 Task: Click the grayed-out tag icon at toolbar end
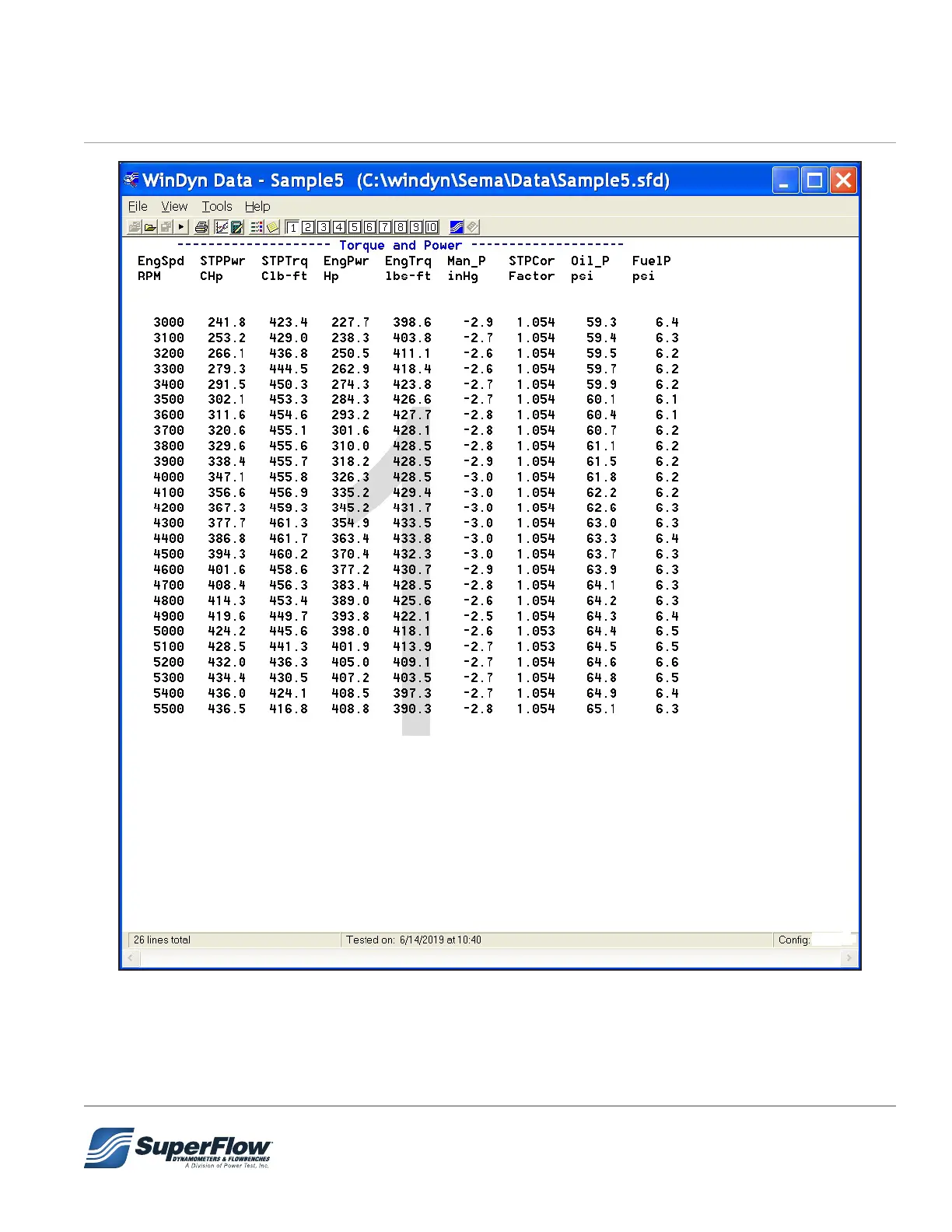pos(473,227)
